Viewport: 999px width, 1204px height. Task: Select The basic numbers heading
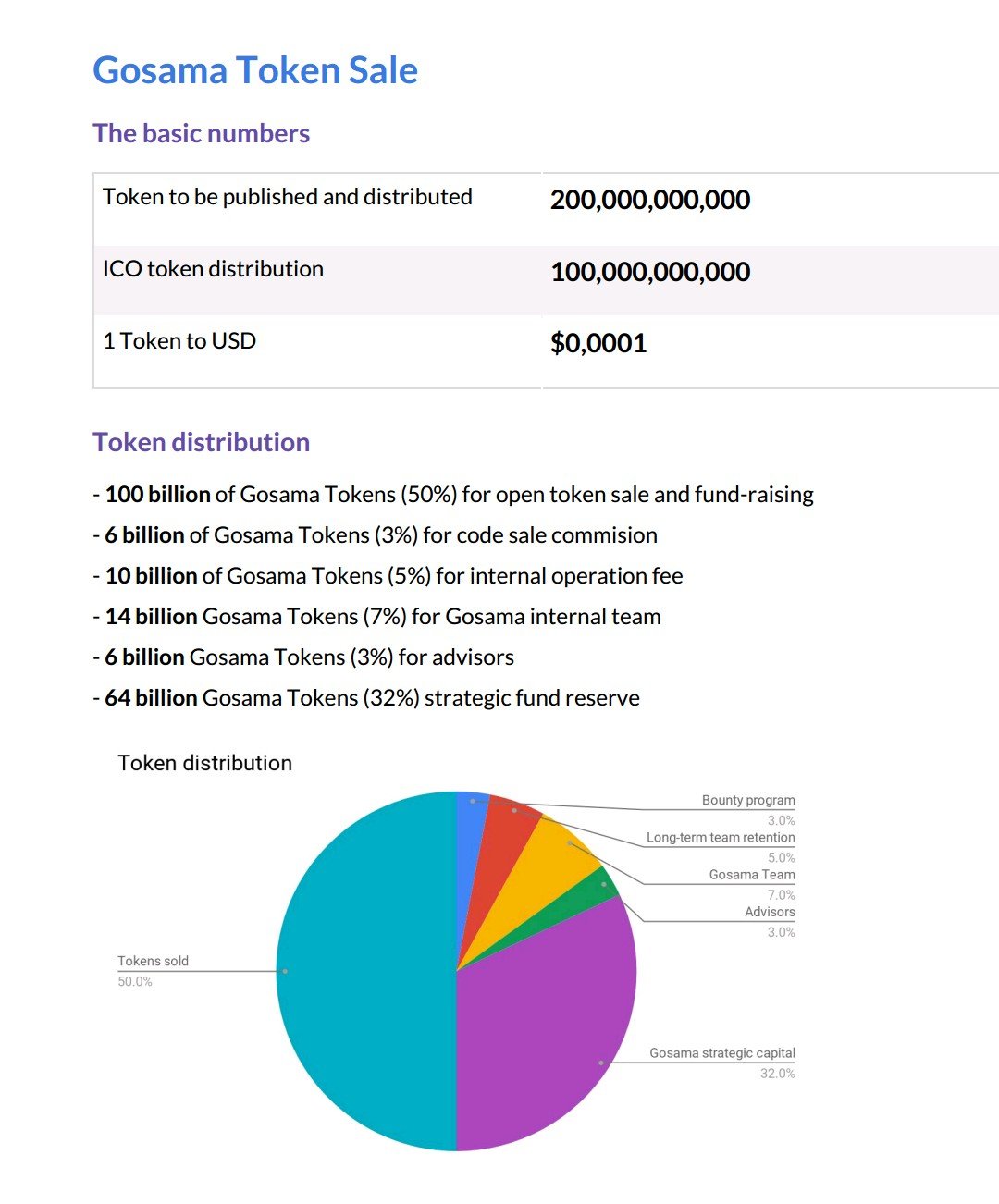pyautogui.click(x=202, y=133)
